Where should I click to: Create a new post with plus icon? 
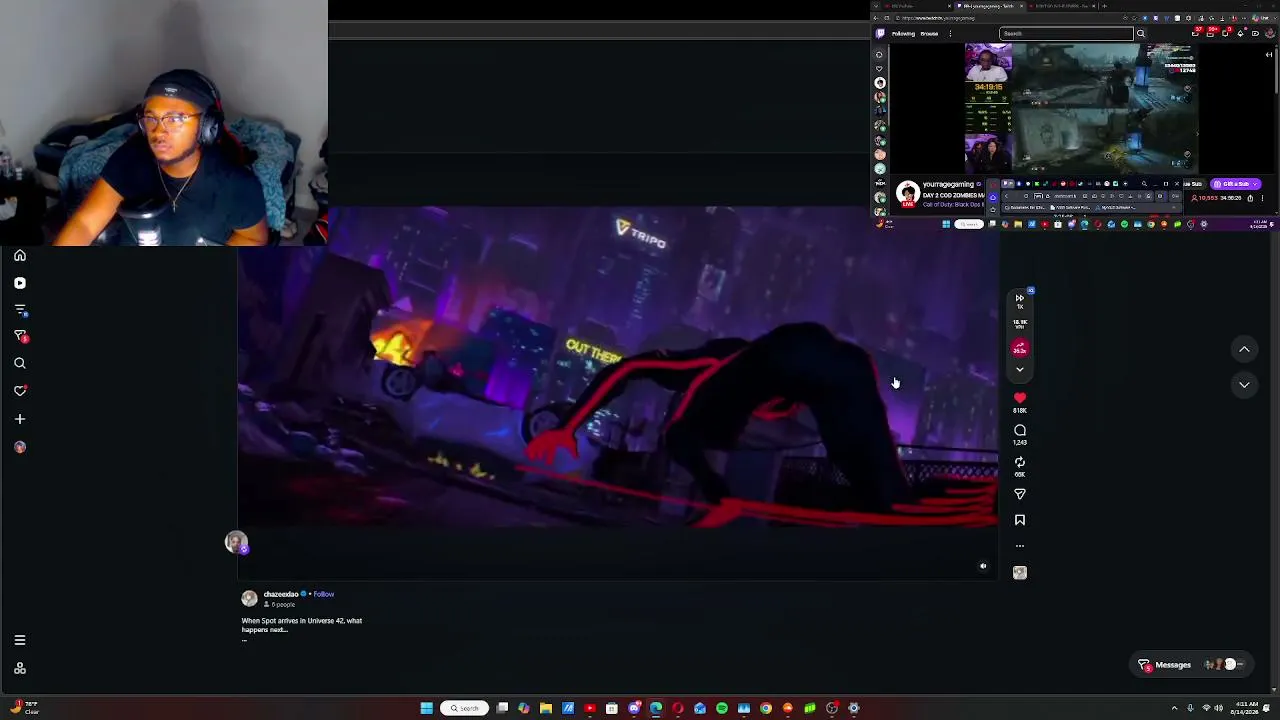[20, 419]
